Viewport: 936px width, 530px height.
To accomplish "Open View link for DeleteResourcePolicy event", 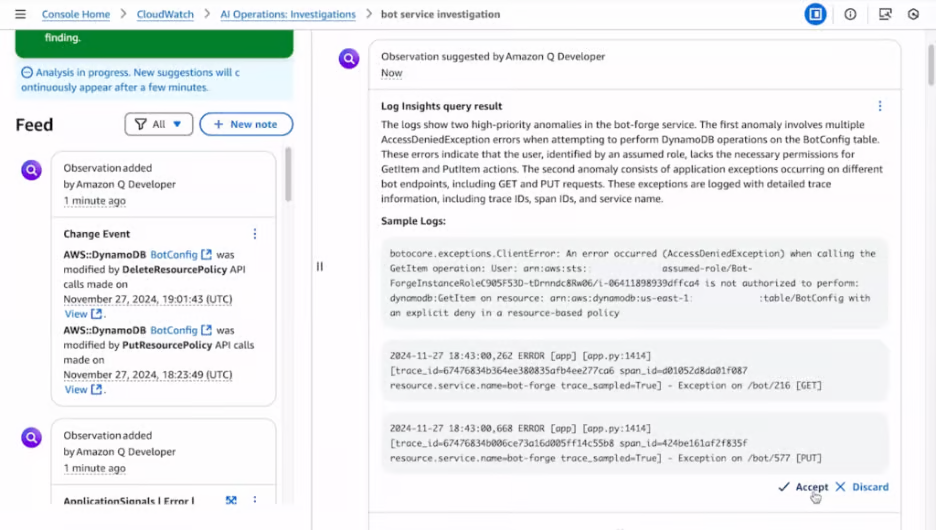I will tap(83, 314).
